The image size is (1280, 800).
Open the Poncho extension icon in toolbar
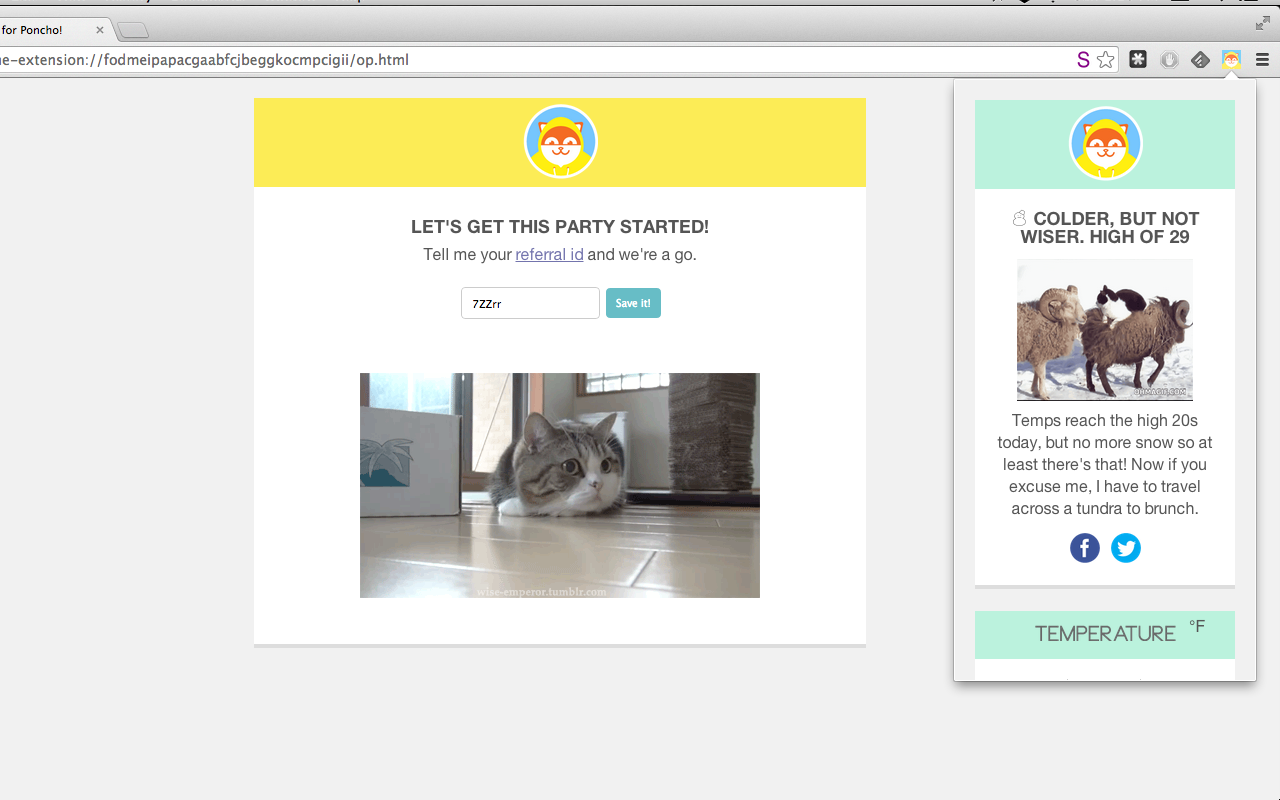point(1231,60)
